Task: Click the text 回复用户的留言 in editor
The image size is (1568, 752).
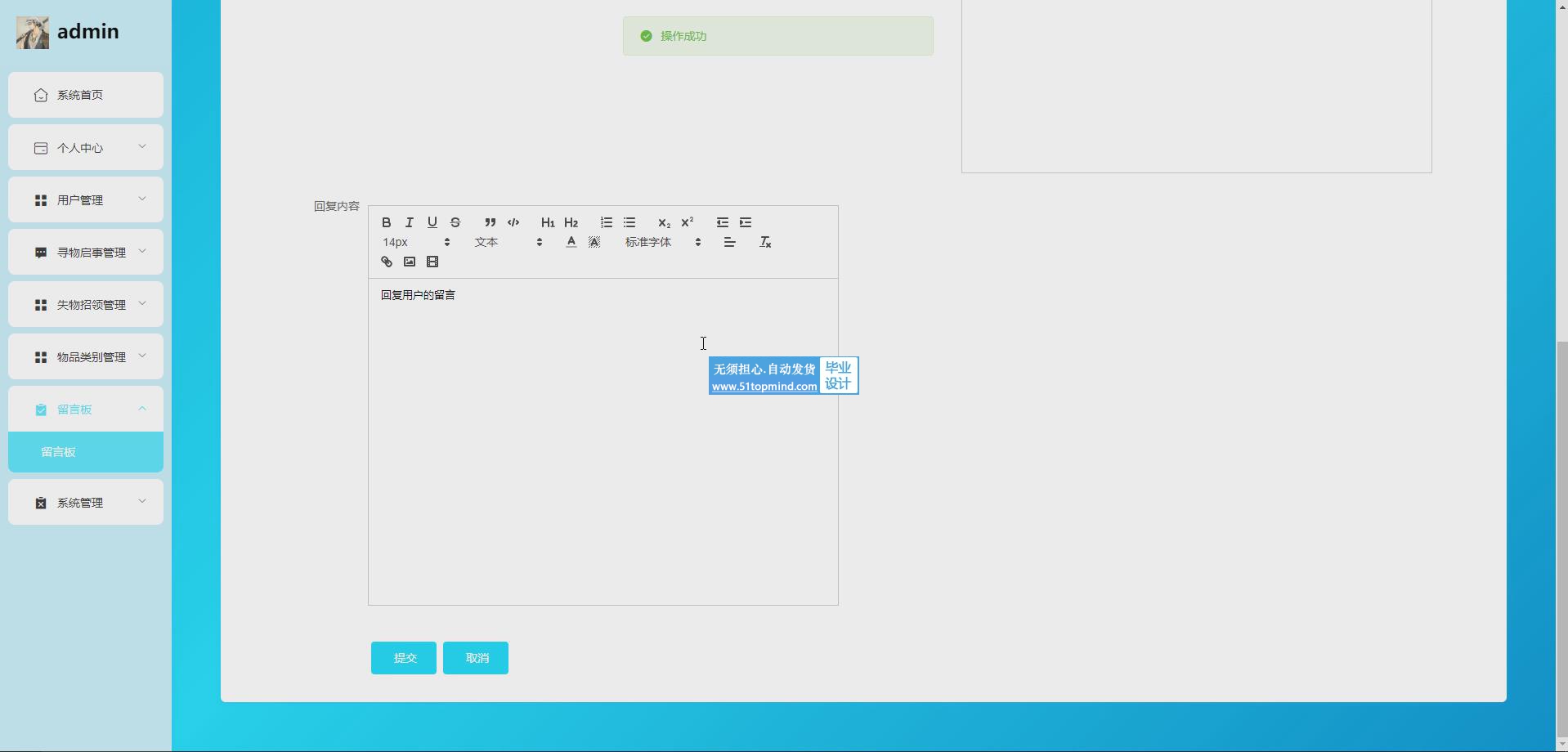Action: 419,295
